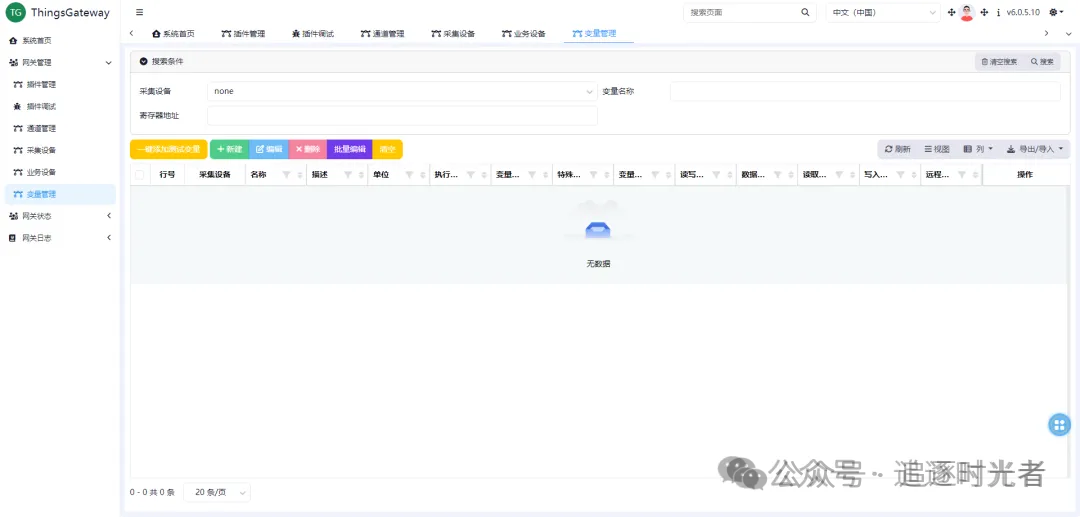This screenshot has height=517, width=1080.
Task: Collapse the 搜索条件 panel toggle
Action: [144, 61]
